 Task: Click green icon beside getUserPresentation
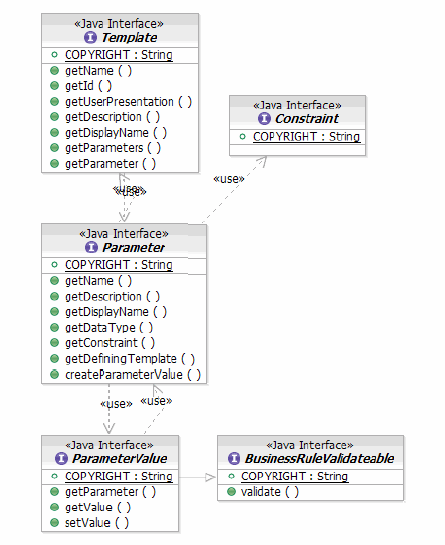(x=54, y=101)
